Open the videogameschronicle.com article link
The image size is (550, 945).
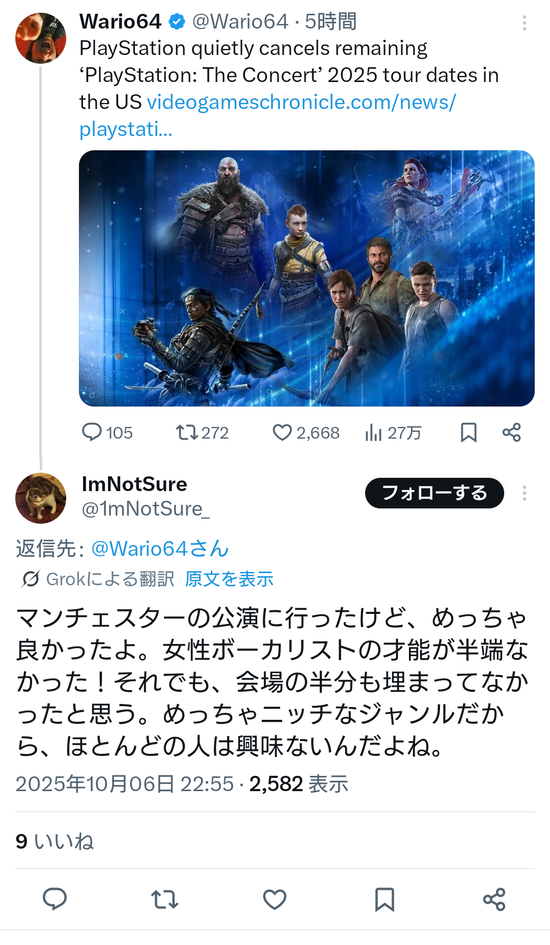[267, 115]
